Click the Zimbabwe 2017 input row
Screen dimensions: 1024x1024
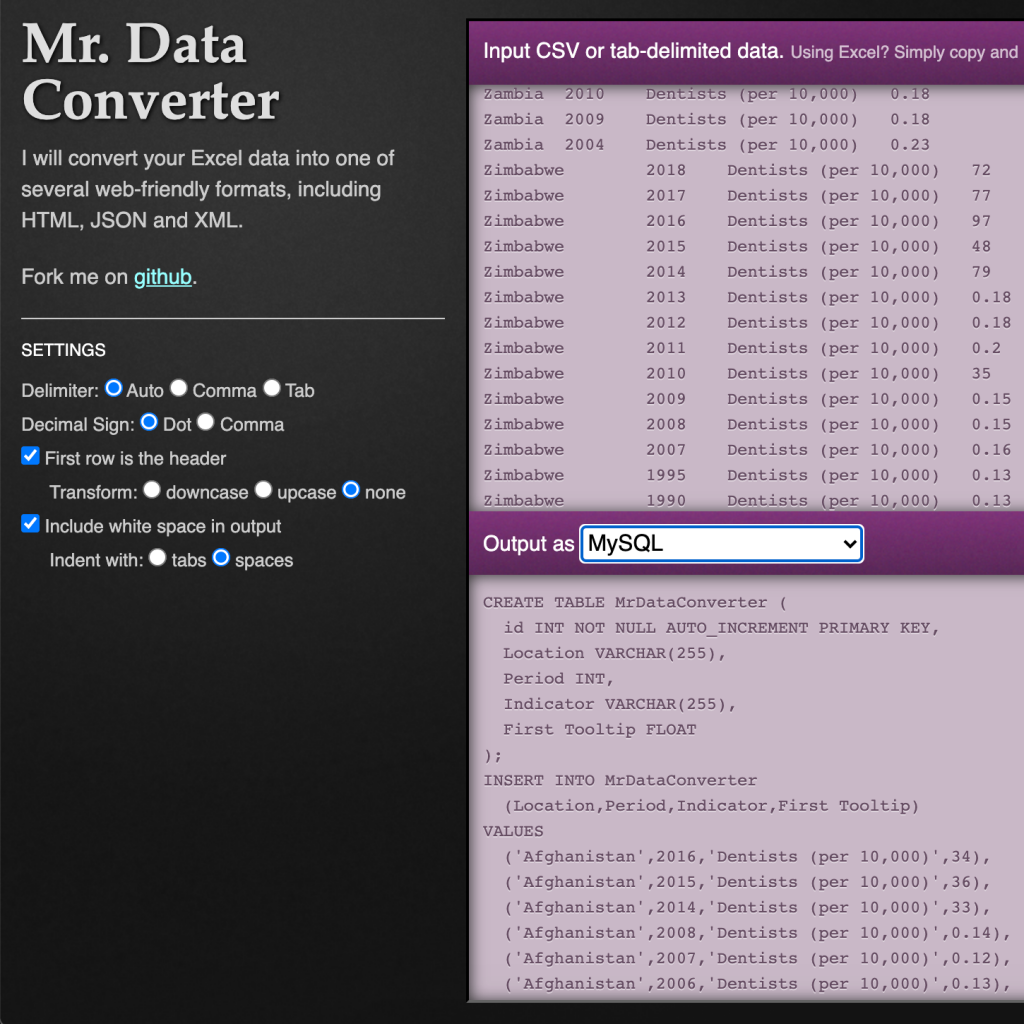coord(737,197)
